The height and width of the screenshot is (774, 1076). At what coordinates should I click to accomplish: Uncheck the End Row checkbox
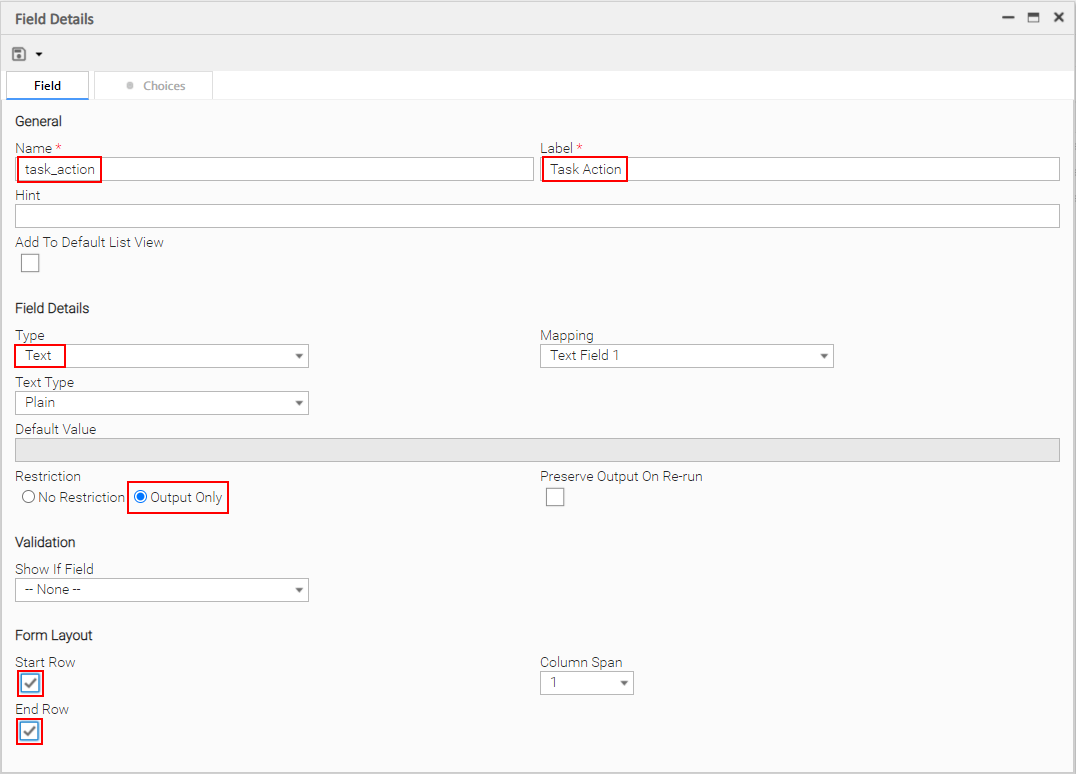pyautogui.click(x=30, y=731)
